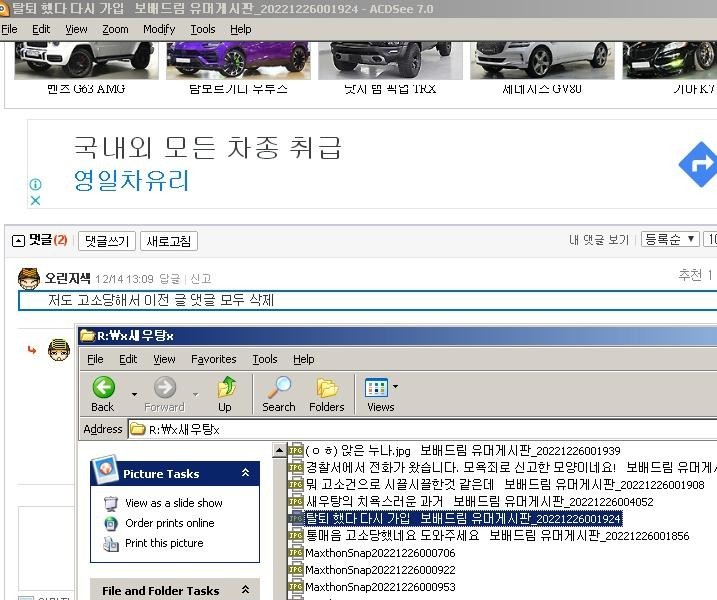Collapse the comments section toggle box

[x=18, y=241]
